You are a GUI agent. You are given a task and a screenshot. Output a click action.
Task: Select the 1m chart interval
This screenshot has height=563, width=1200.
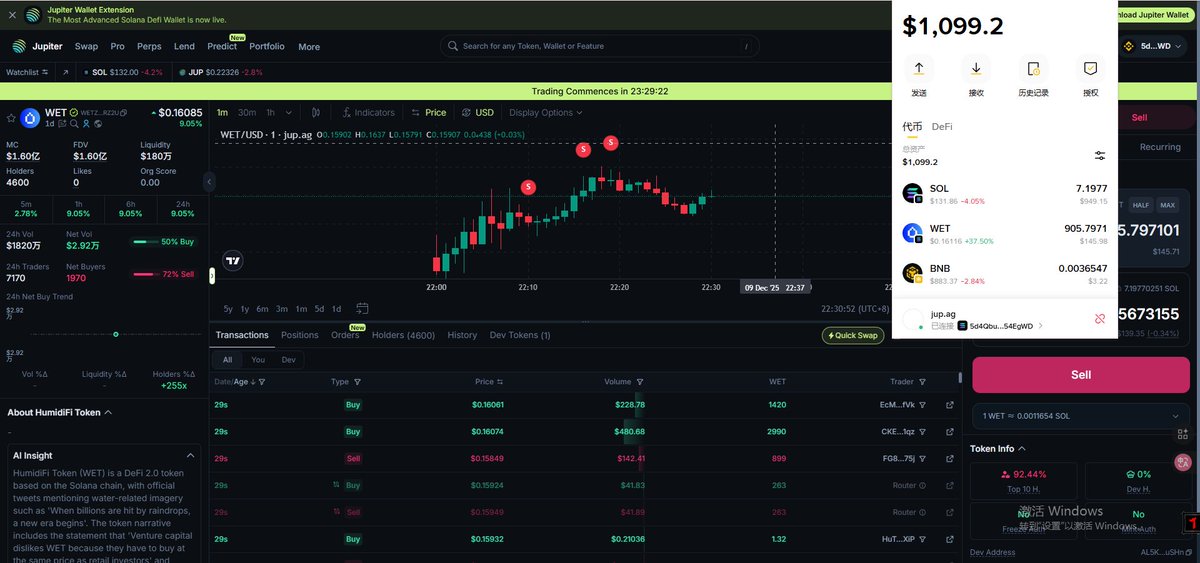click(222, 112)
